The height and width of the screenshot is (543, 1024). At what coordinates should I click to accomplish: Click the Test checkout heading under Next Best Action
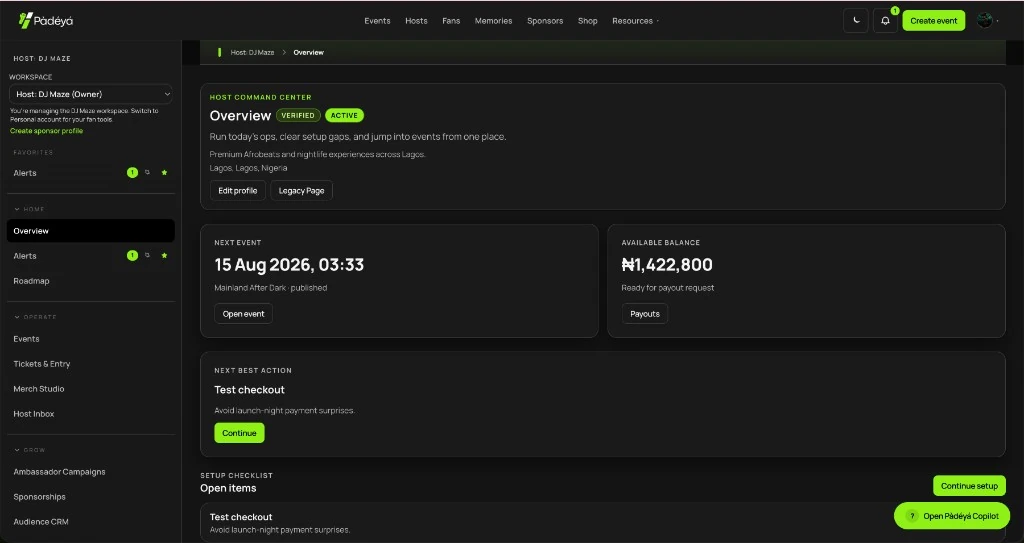[x=249, y=389]
